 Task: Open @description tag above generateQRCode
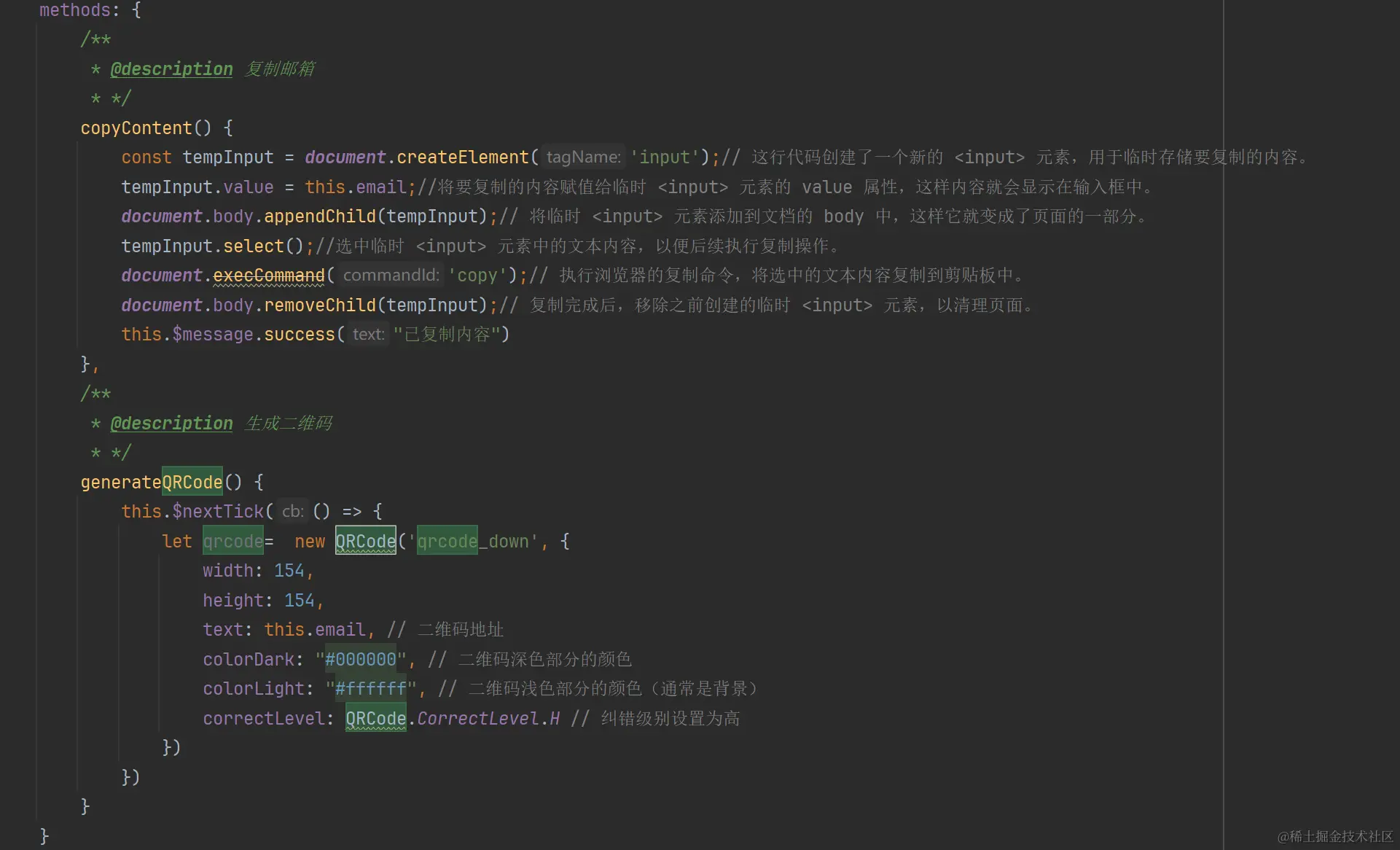171,423
